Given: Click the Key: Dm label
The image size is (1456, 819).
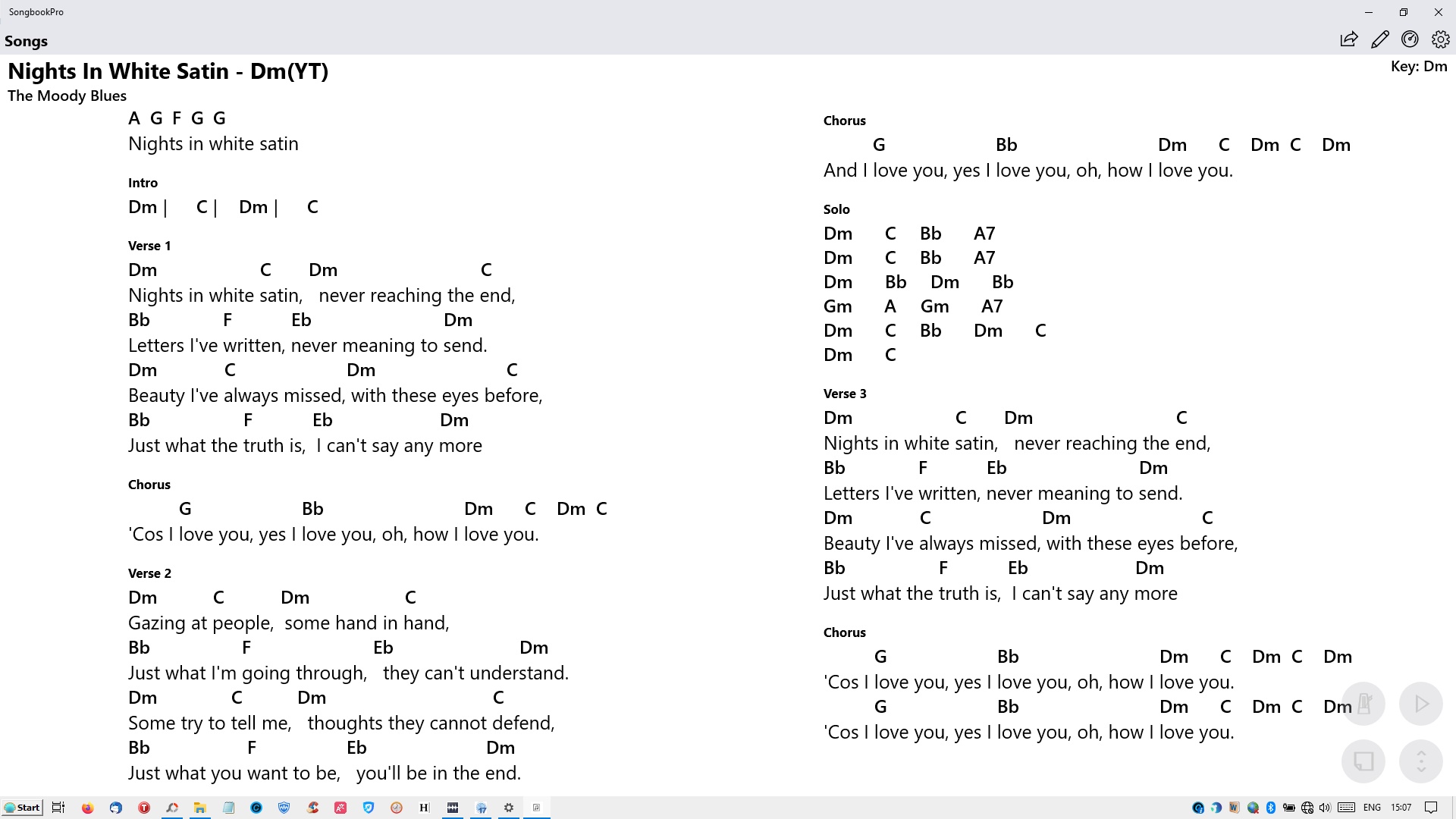Looking at the screenshot, I should [1419, 67].
